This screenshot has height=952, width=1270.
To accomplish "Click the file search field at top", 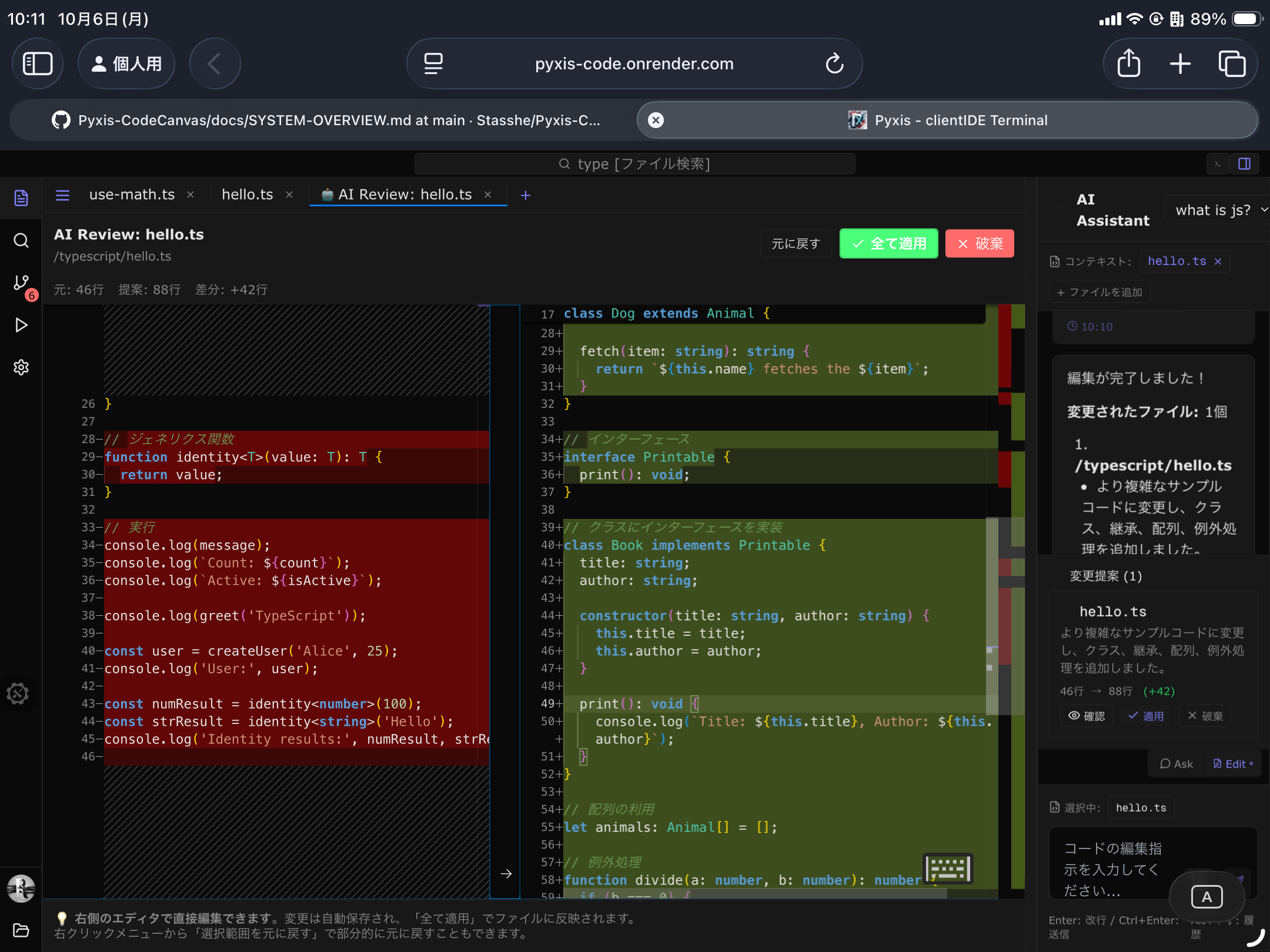I will pos(635,164).
